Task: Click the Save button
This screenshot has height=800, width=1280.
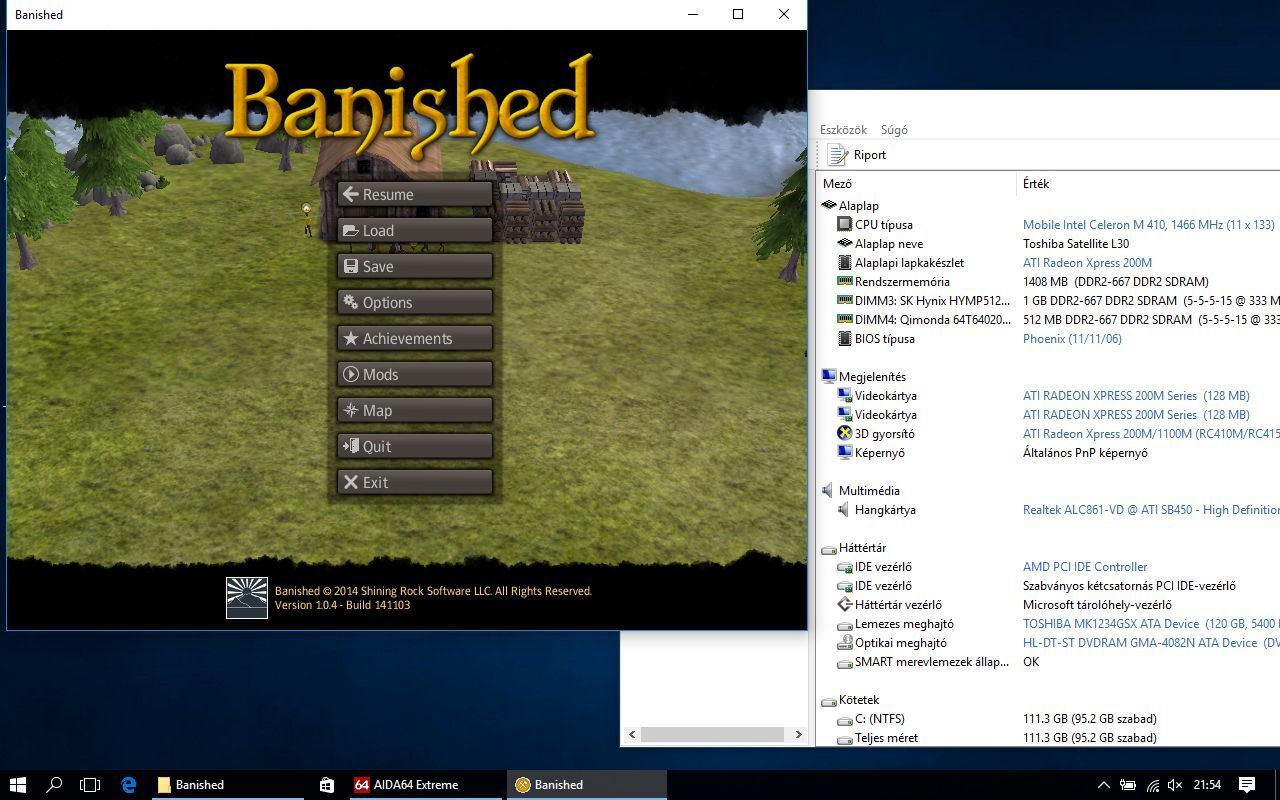Action: click(415, 266)
